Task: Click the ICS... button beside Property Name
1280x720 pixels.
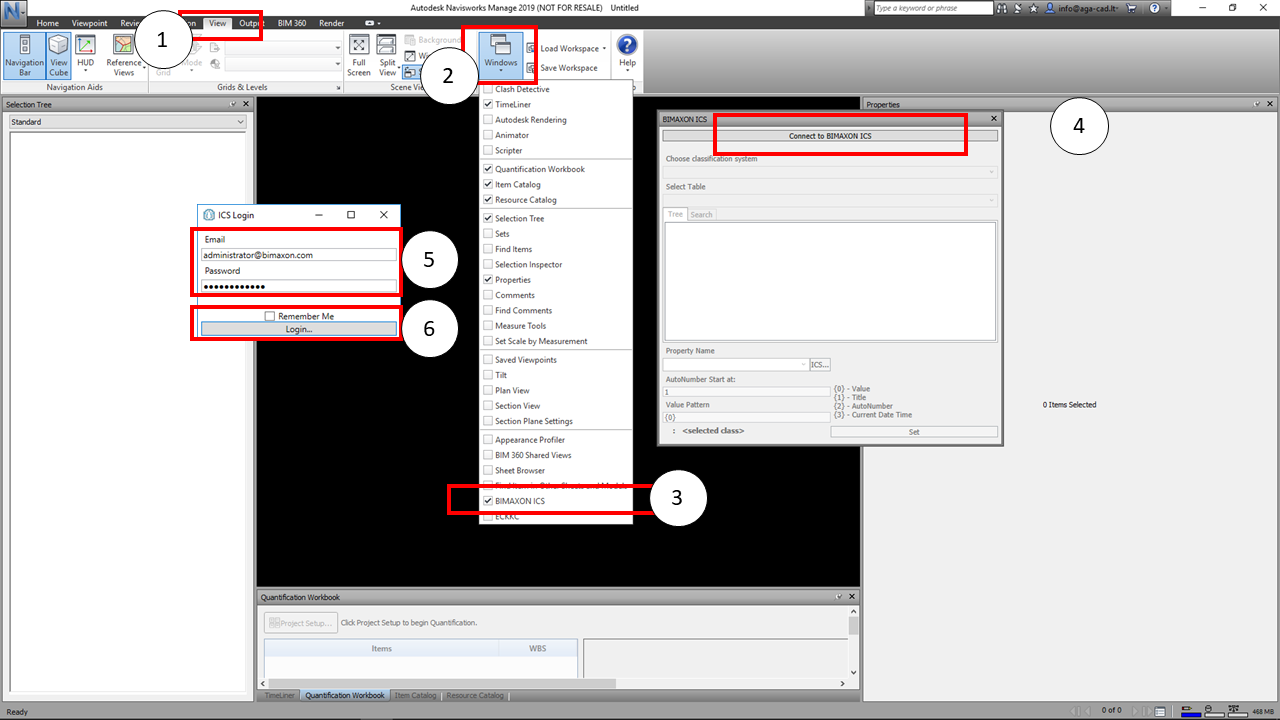Action: click(820, 365)
